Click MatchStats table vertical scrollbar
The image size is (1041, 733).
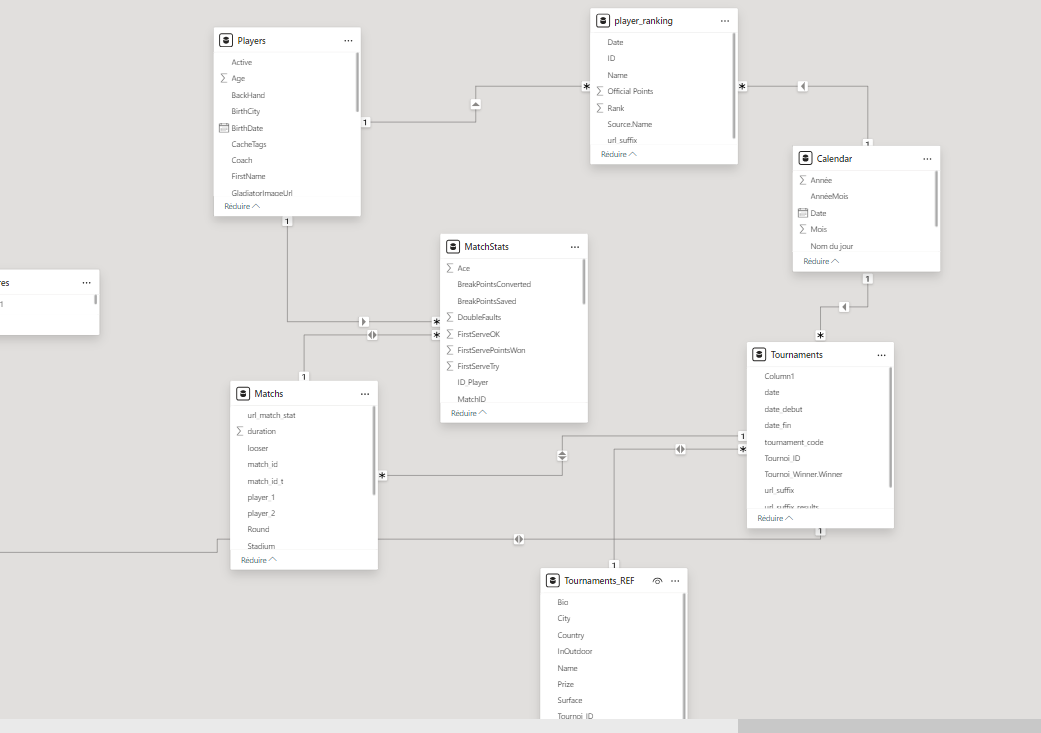pyautogui.click(x=584, y=282)
